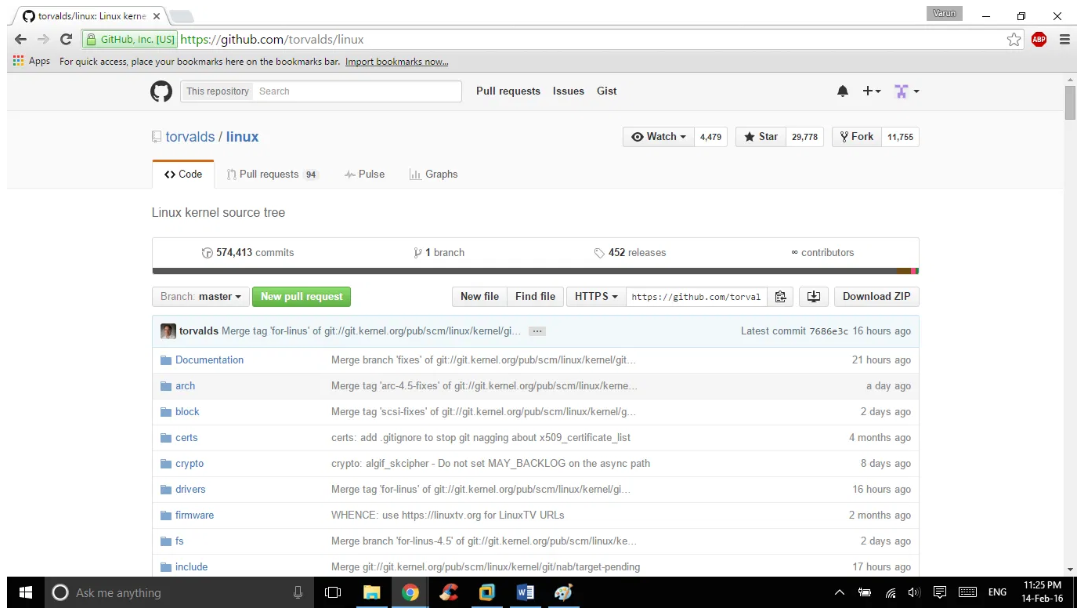Open the Documentation folder
The height and width of the screenshot is (616, 1082).
click(209, 360)
